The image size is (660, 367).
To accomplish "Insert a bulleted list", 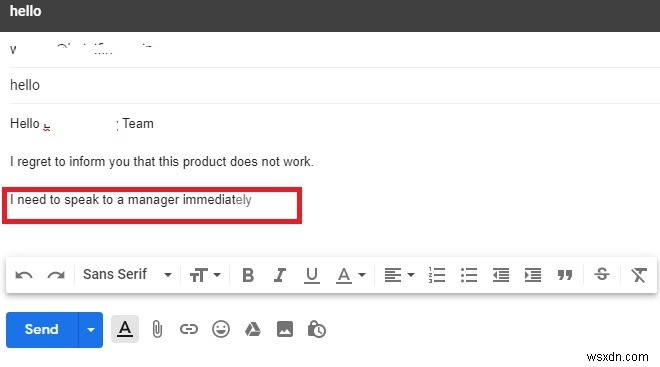I will click(x=469, y=275).
